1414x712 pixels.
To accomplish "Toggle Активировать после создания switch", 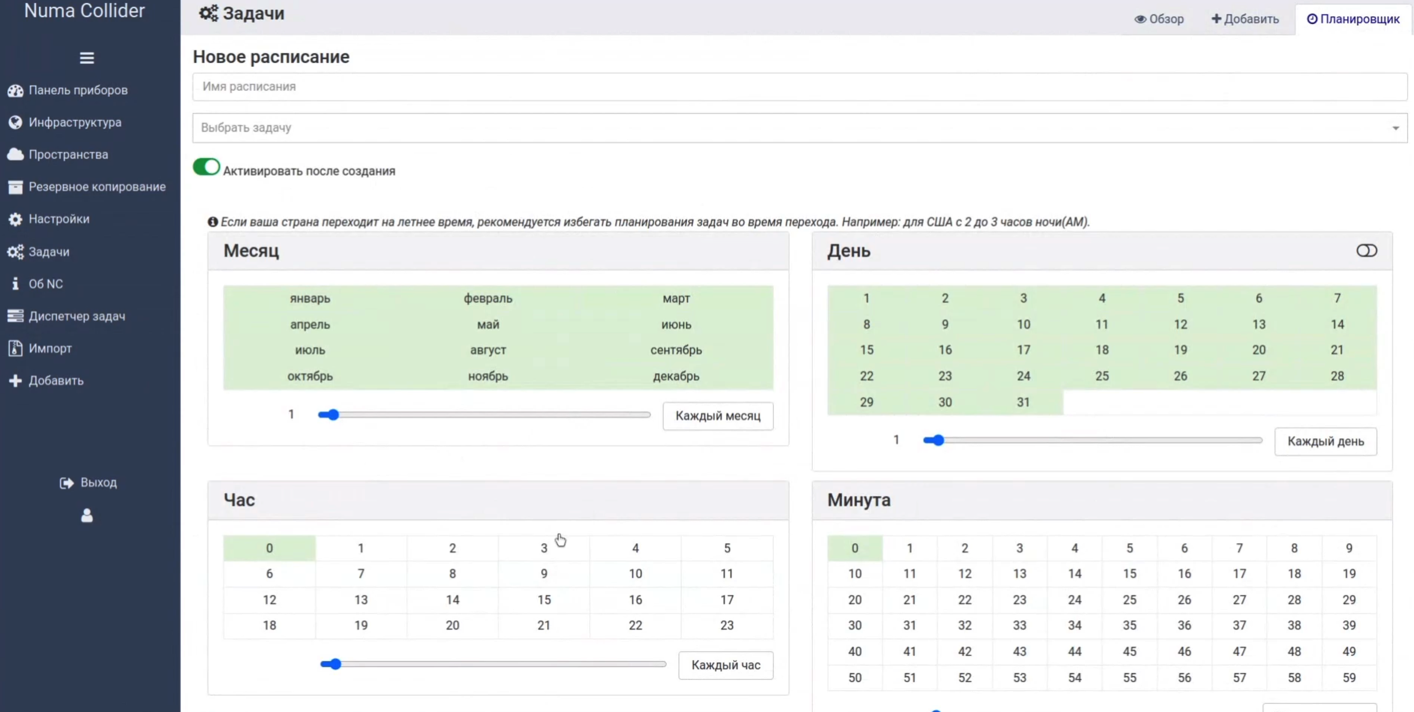I will [x=206, y=167].
